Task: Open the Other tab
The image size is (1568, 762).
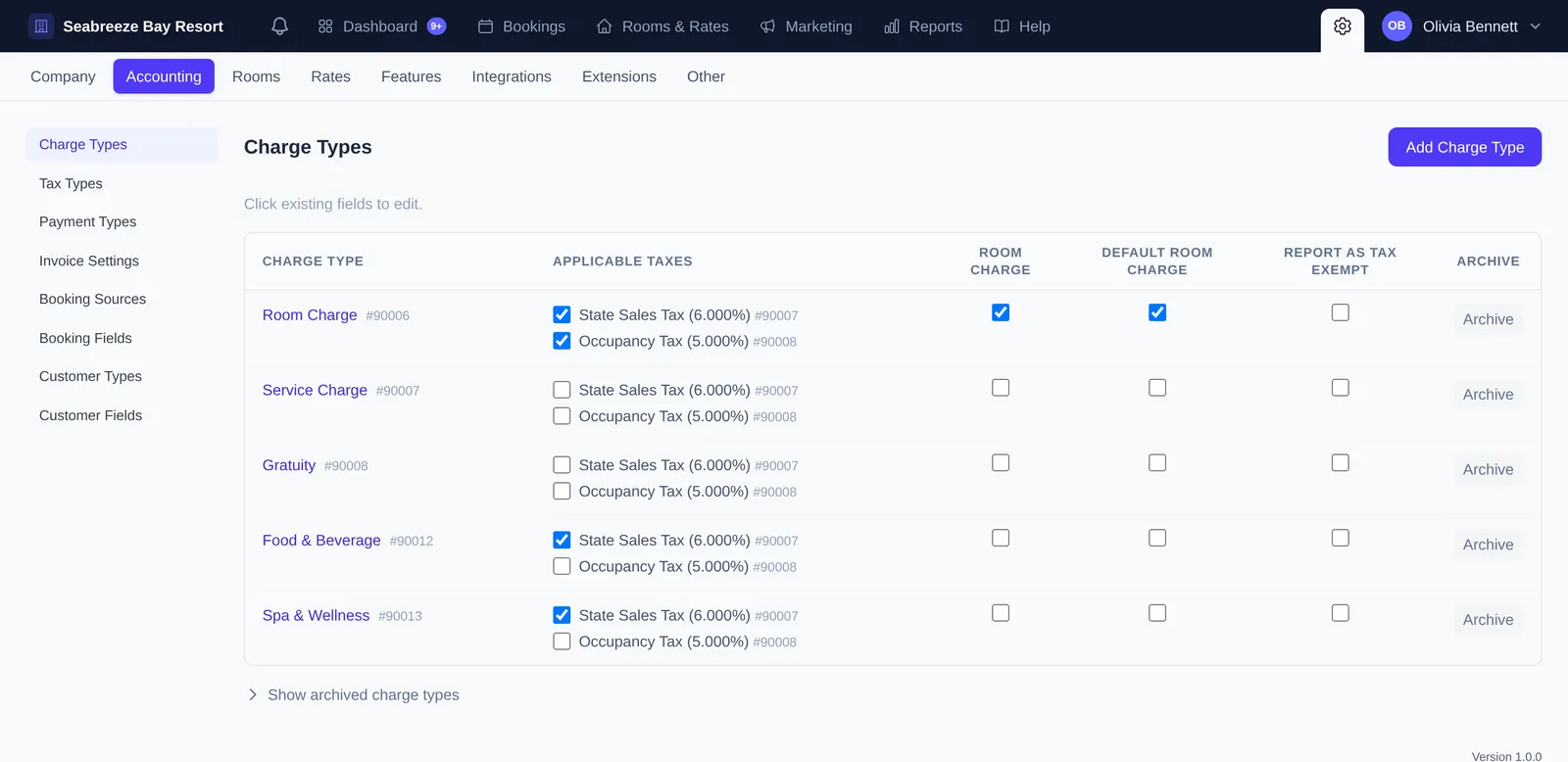Action: point(706,76)
